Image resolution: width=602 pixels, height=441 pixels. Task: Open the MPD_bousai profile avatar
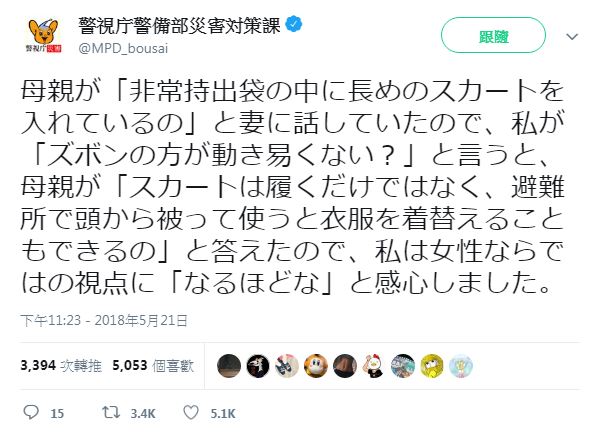40,35
